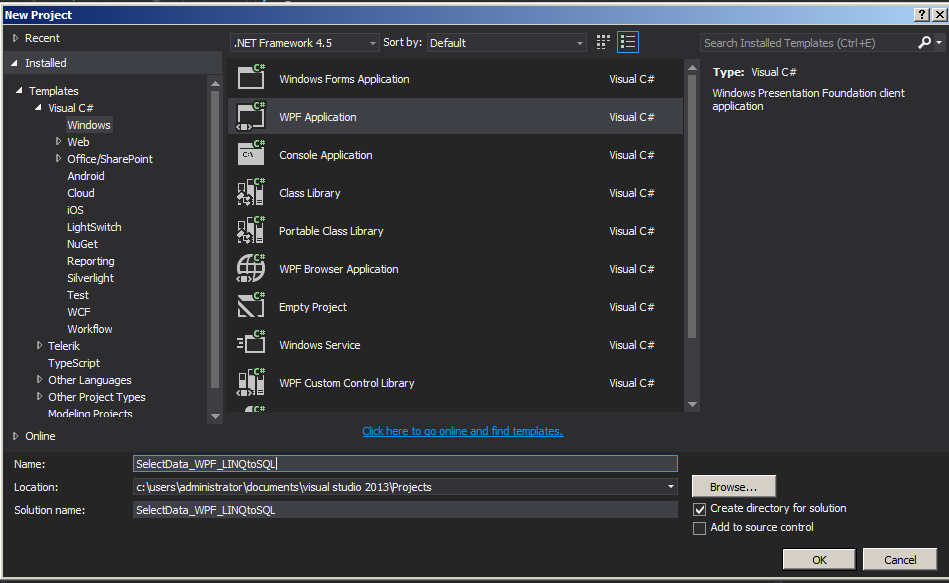Image resolution: width=949 pixels, height=583 pixels.
Task: Select the Windows Forms Application template icon
Action: [250, 79]
